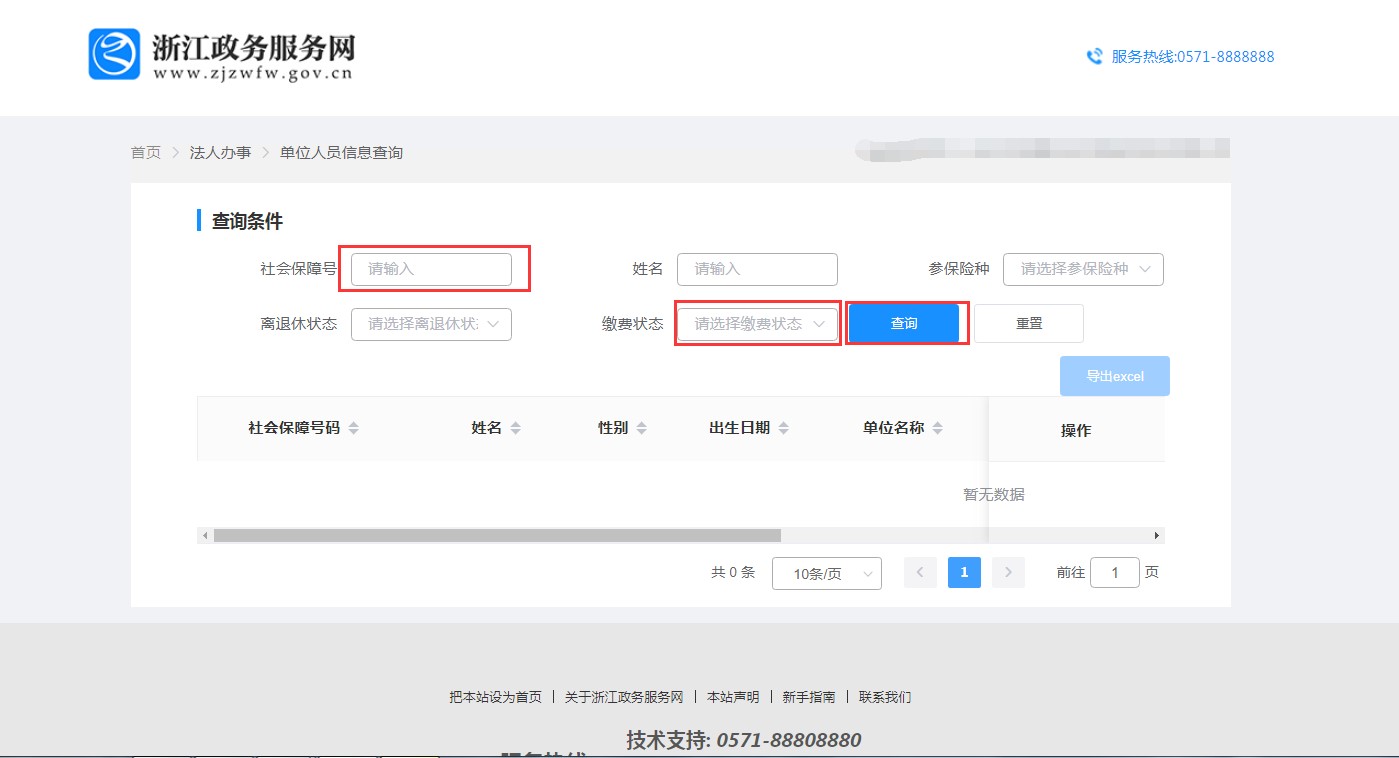Open 把本站设为首页 footer link
Screen dimensions: 1399x758
(495, 697)
